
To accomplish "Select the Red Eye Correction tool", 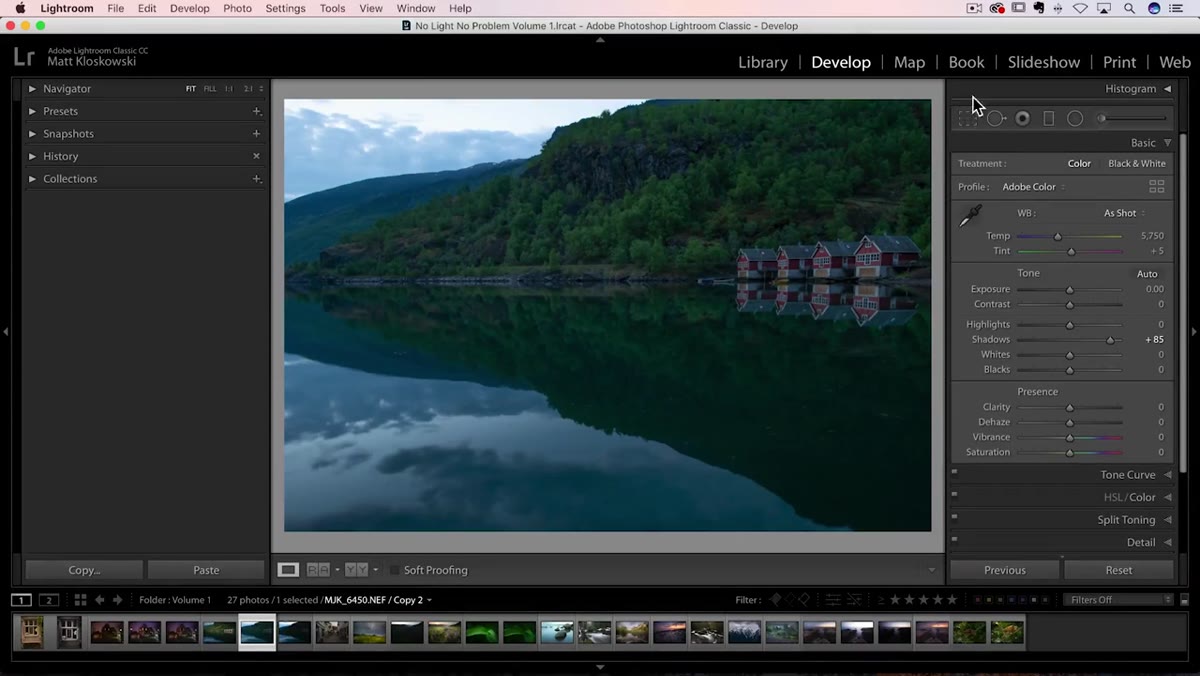I will (1023, 118).
